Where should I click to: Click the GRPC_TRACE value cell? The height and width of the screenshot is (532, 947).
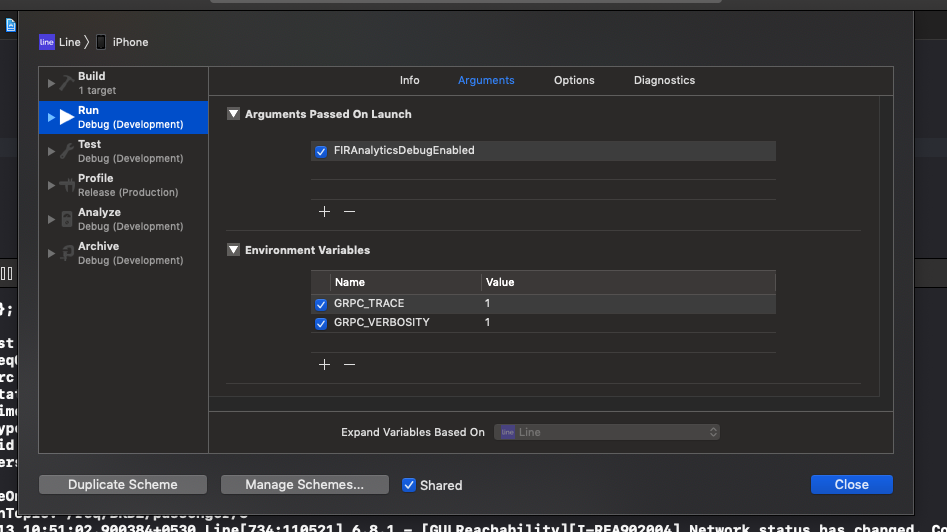pyautogui.click(x=628, y=304)
